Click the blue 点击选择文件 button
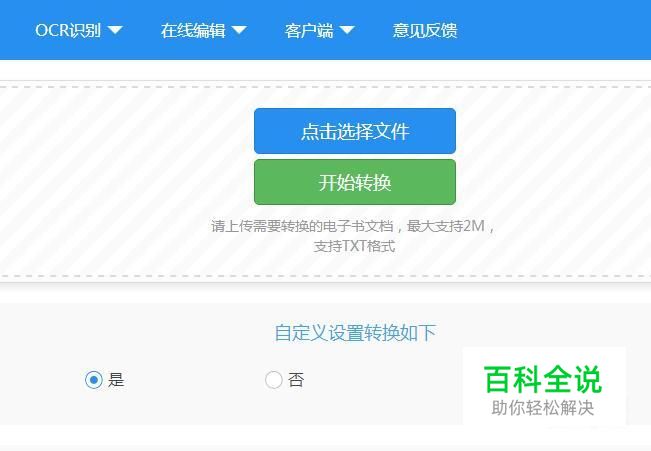The width and height of the screenshot is (651, 451). [x=355, y=131]
